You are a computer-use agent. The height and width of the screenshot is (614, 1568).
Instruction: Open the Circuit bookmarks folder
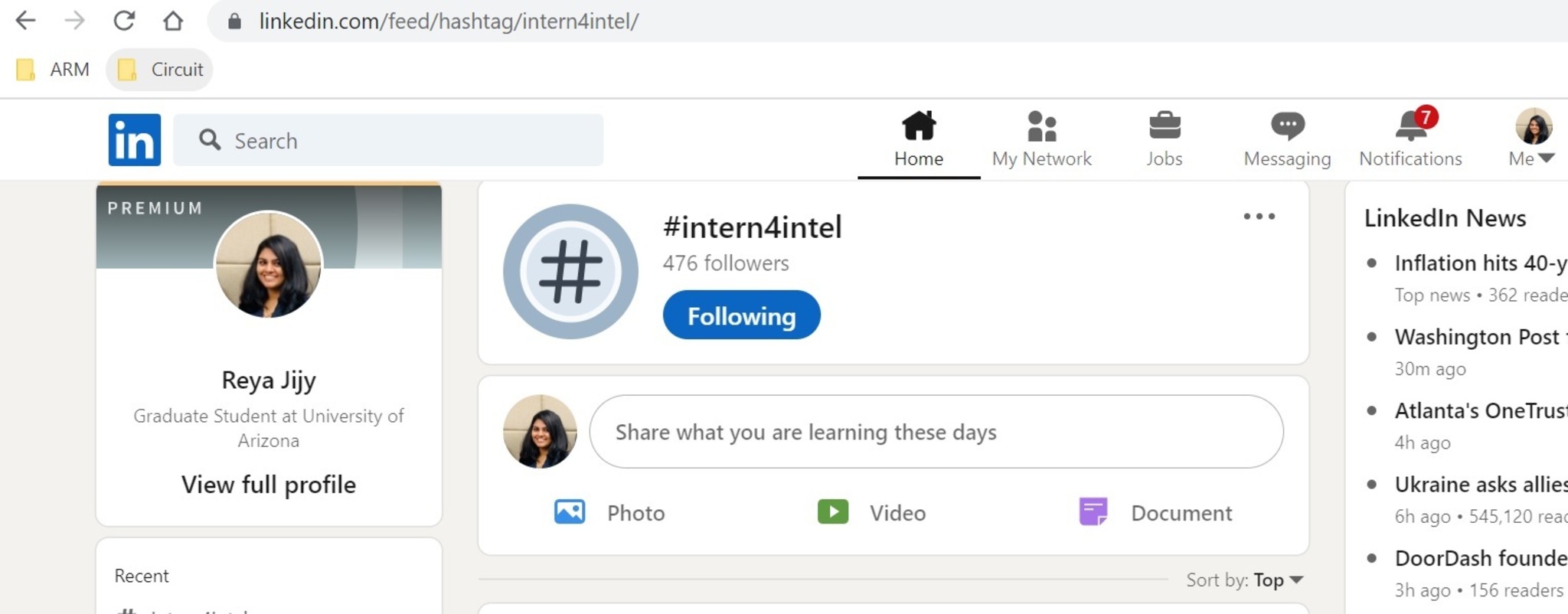point(160,70)
